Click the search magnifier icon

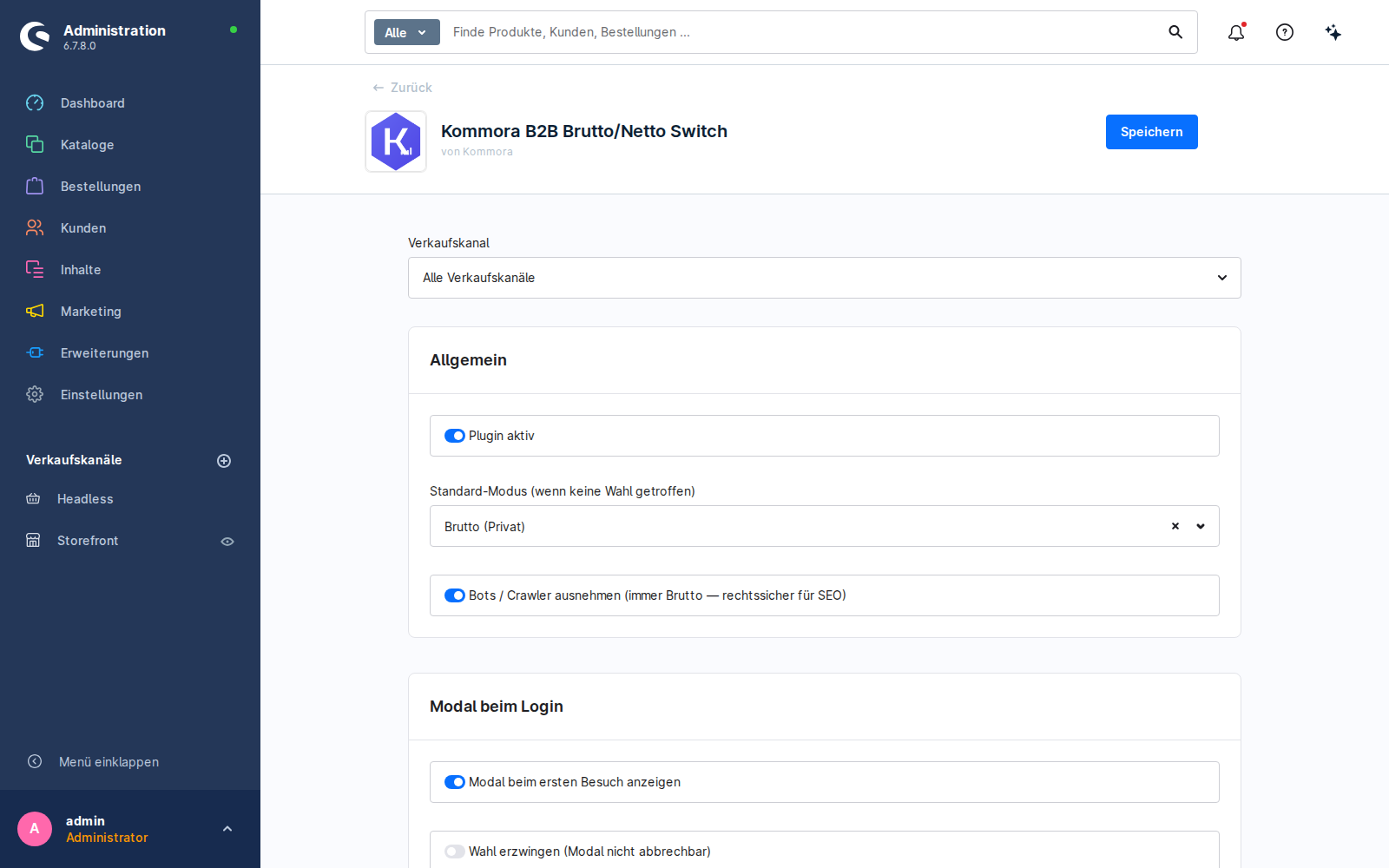[x=1175, y=32]
